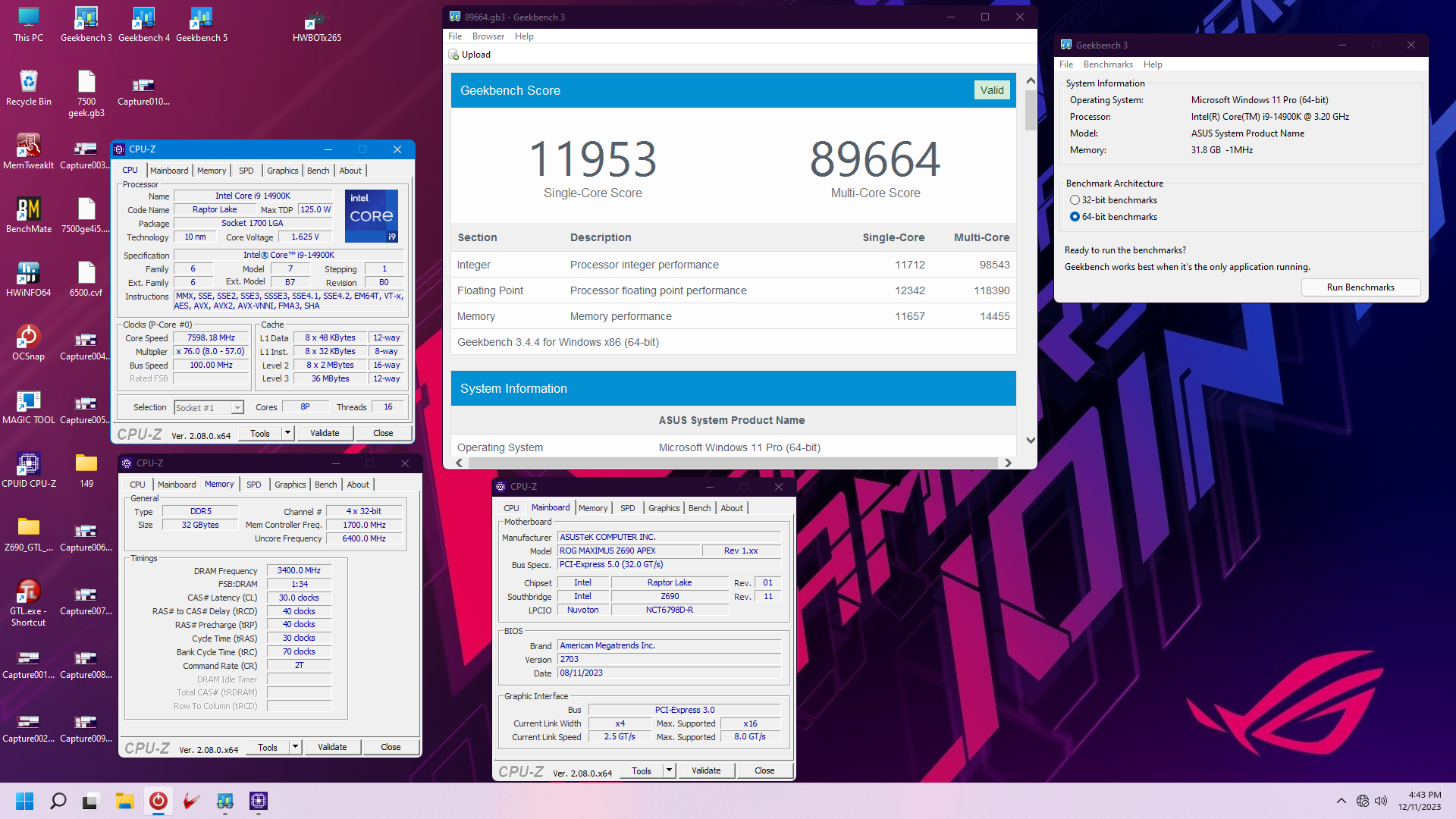Click the volume icon in system tray

point(1381,801)
